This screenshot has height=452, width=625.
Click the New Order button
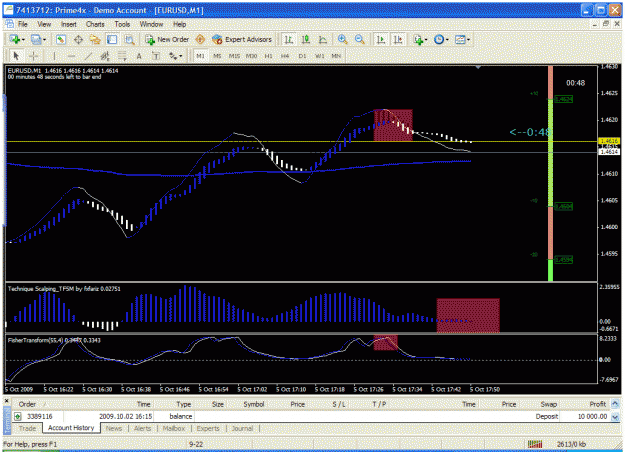[167, 39]
